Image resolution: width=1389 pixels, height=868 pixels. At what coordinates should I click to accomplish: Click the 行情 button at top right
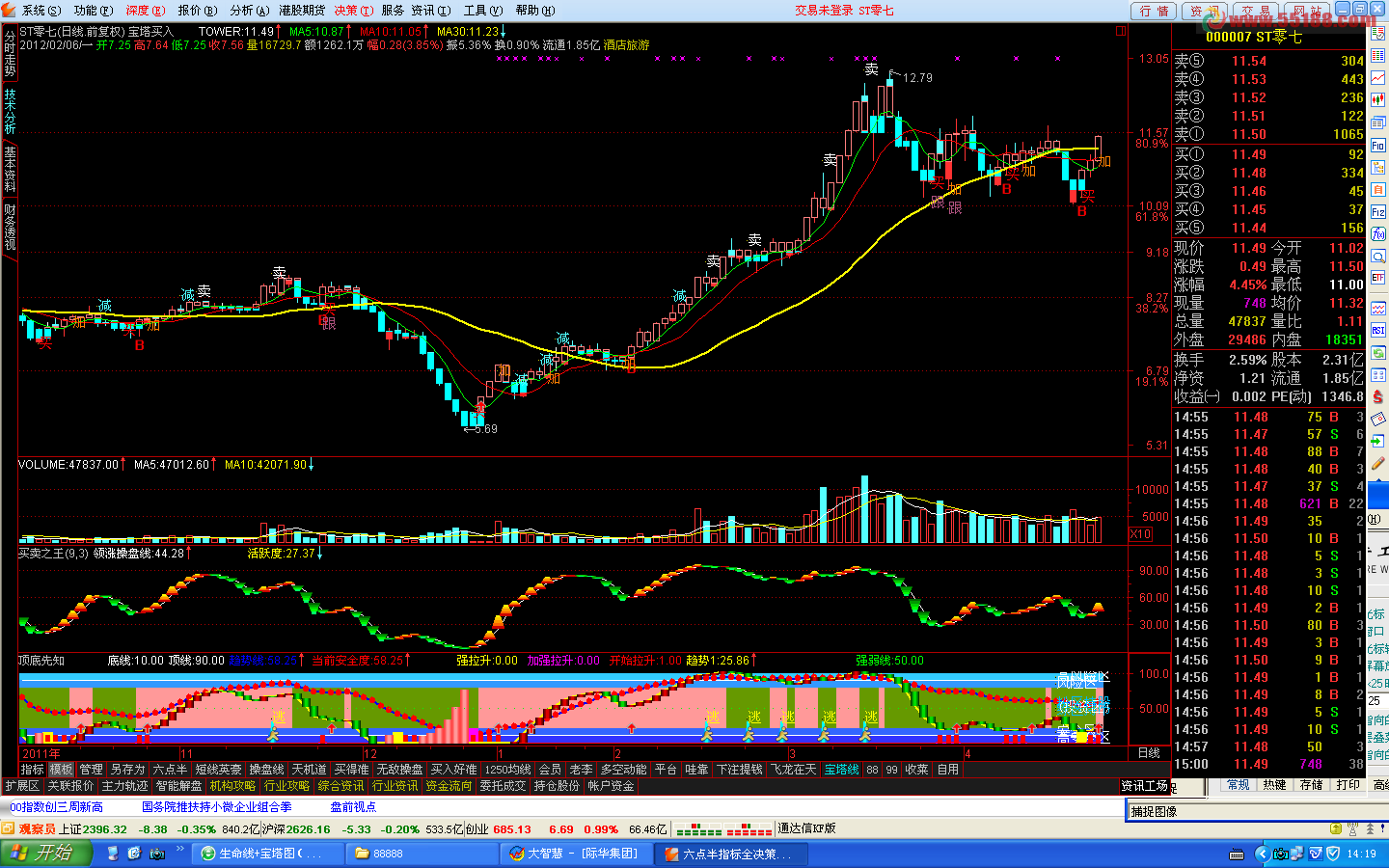[1154, 11]
